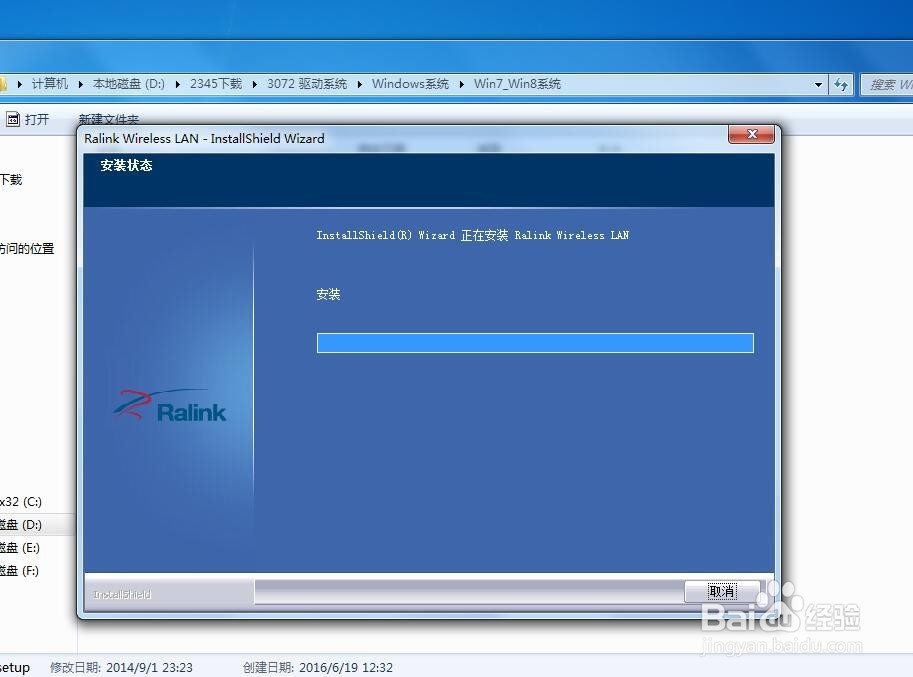Select disk (D:) in Explorer sidebar

21,524
